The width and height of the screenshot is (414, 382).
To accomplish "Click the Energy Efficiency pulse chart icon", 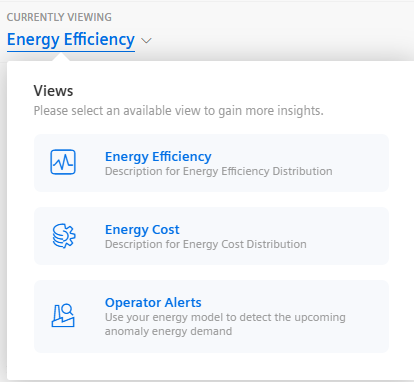I will pos(63,162).
